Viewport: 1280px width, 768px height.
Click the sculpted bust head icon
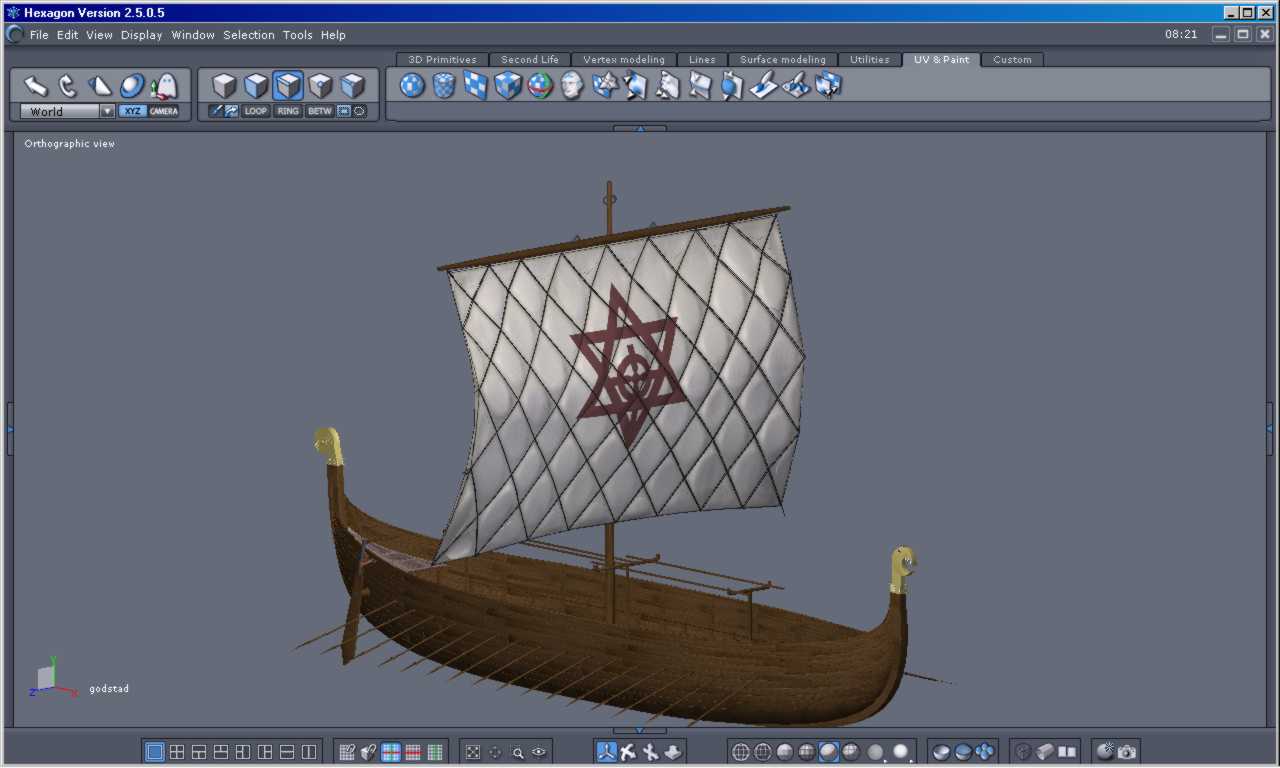tap(572, 86)
